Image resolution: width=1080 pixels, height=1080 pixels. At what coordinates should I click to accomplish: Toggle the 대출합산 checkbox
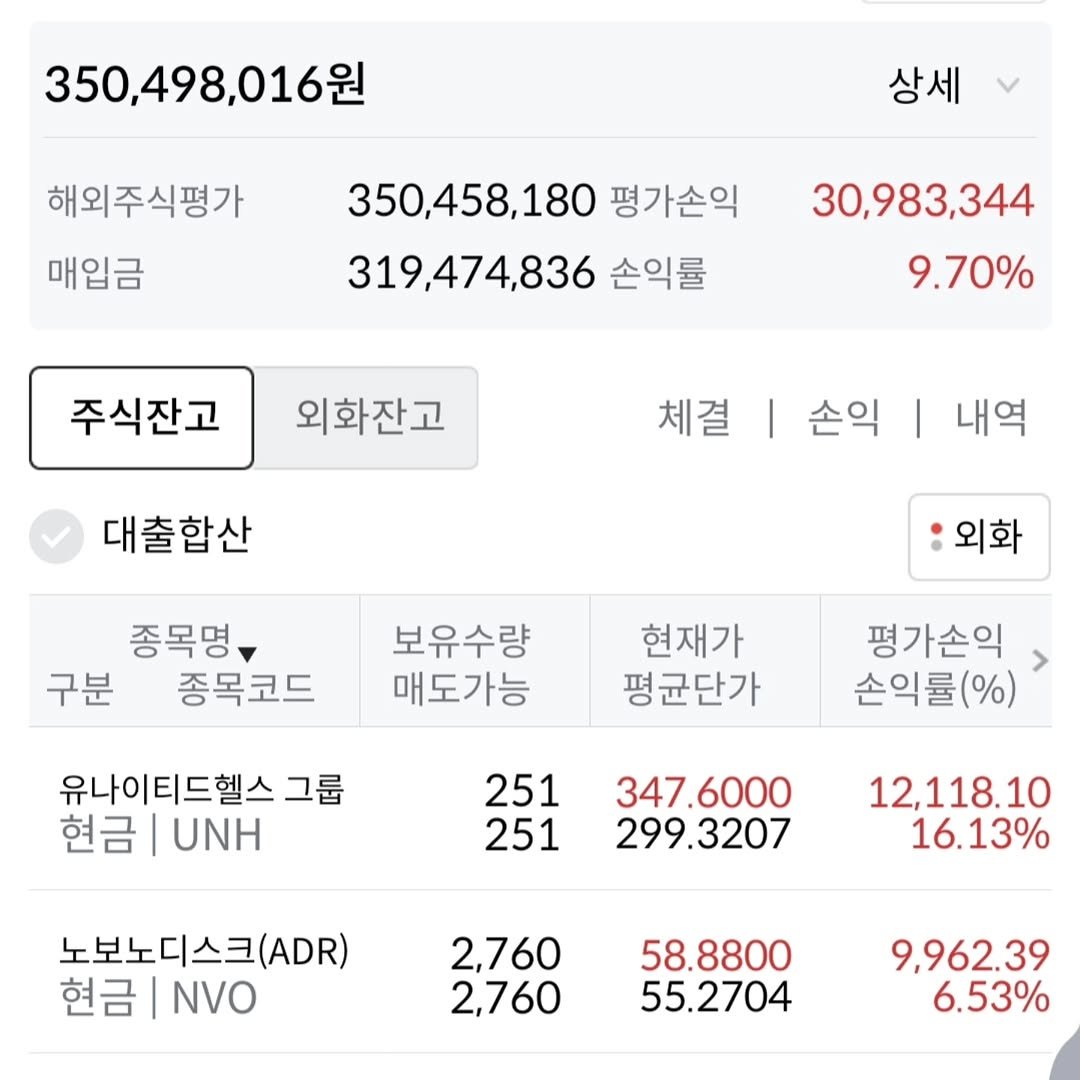pos(56,537)
